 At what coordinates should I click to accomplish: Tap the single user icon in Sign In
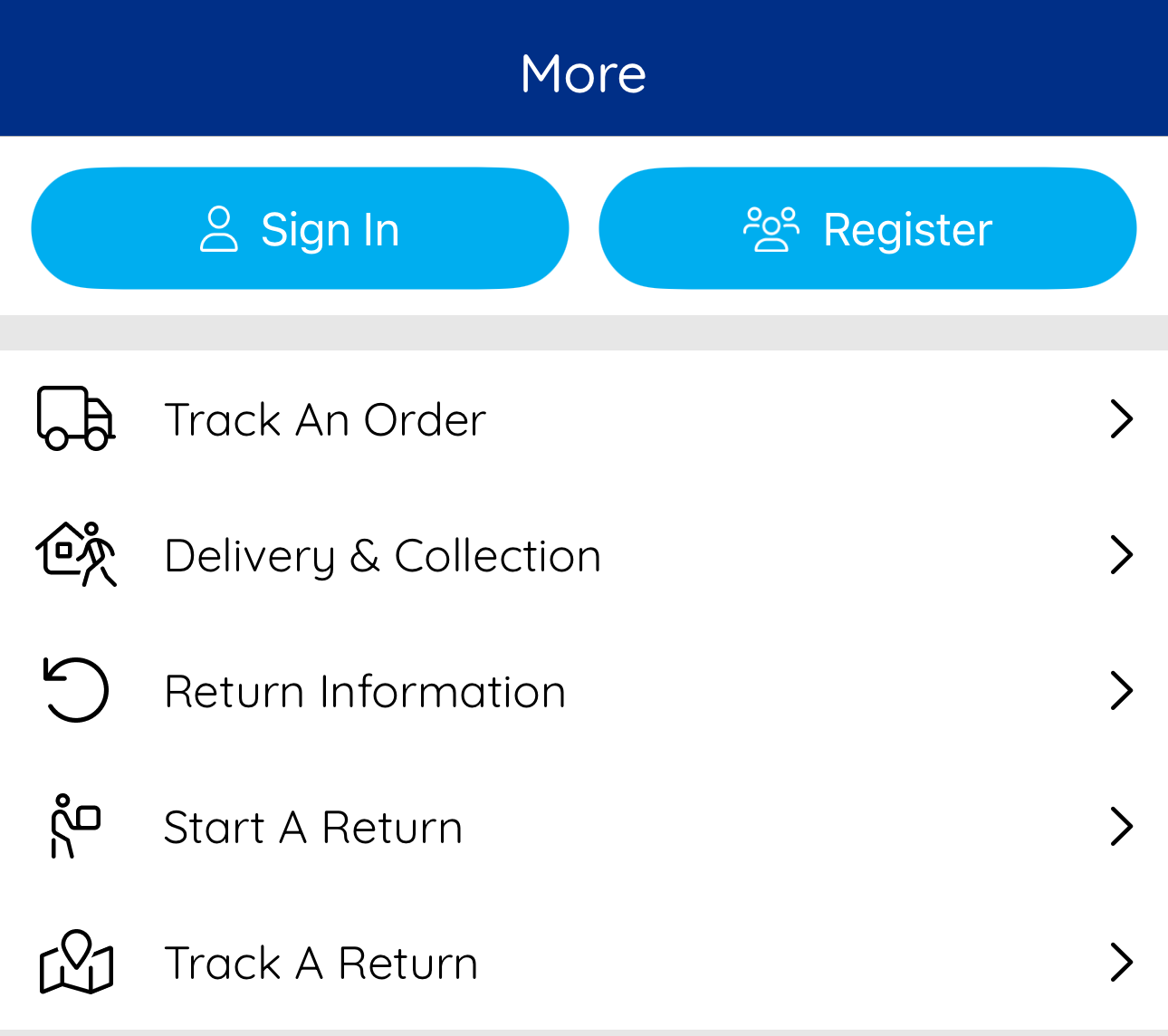coord(218,229)
